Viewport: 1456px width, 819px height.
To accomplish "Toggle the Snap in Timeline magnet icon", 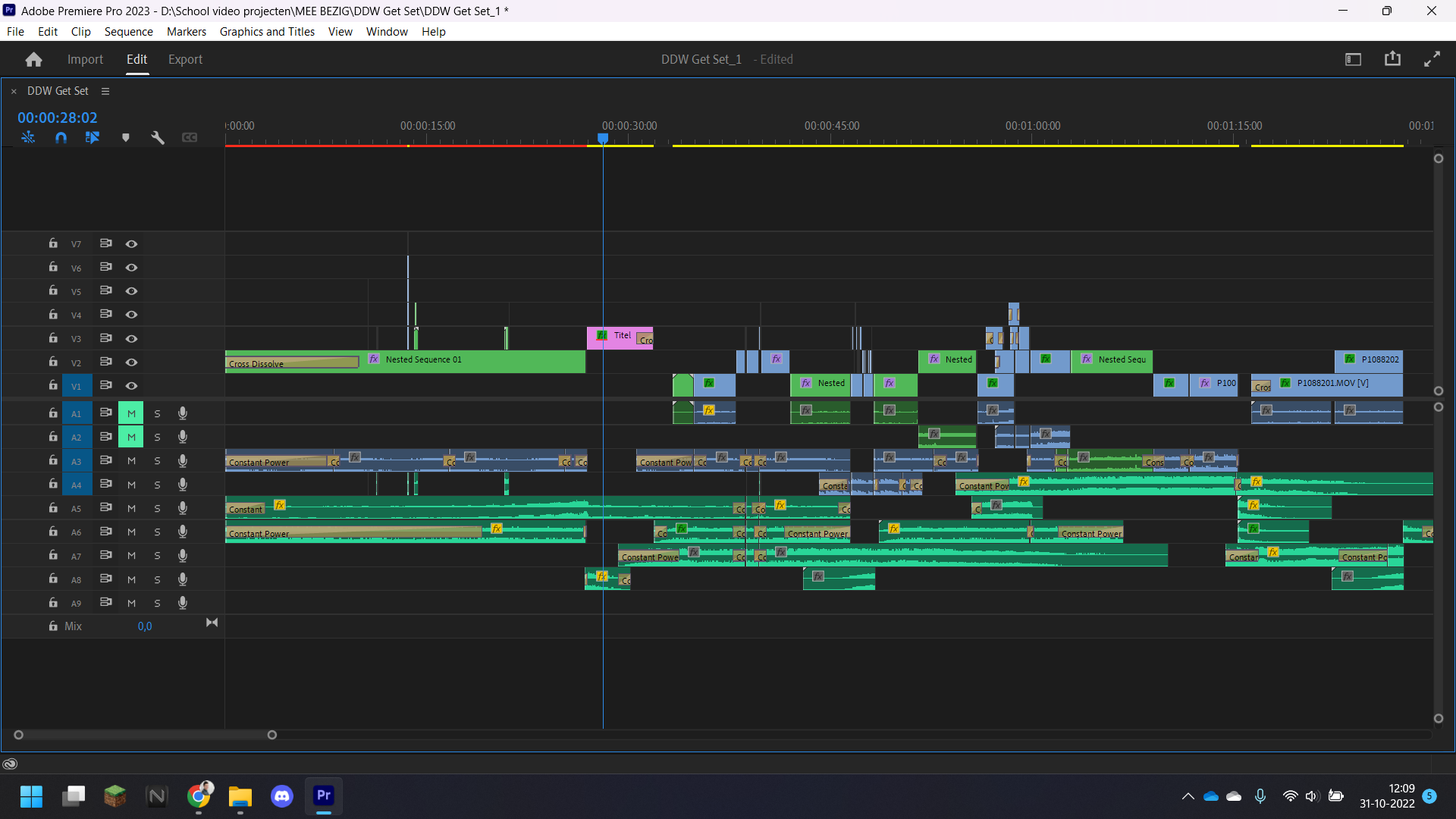I will point(61,137).
